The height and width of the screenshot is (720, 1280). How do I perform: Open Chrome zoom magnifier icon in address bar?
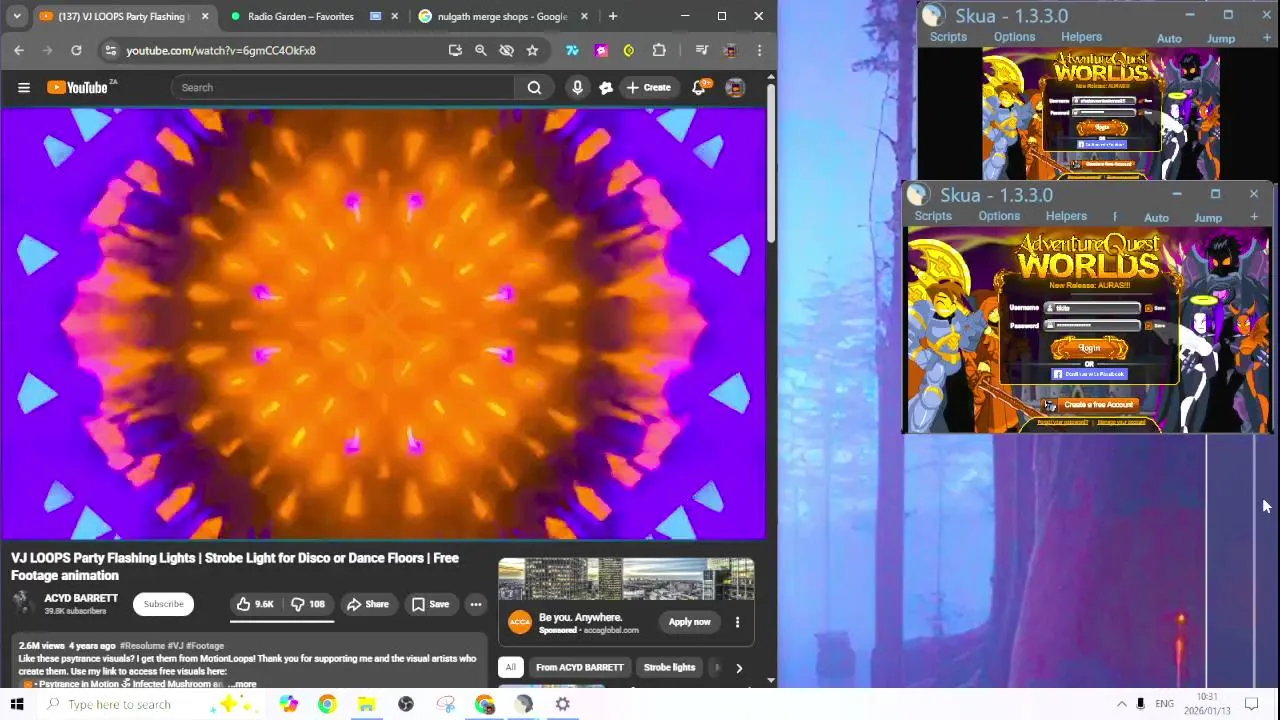pyautogui.click(x=480, y=50)
